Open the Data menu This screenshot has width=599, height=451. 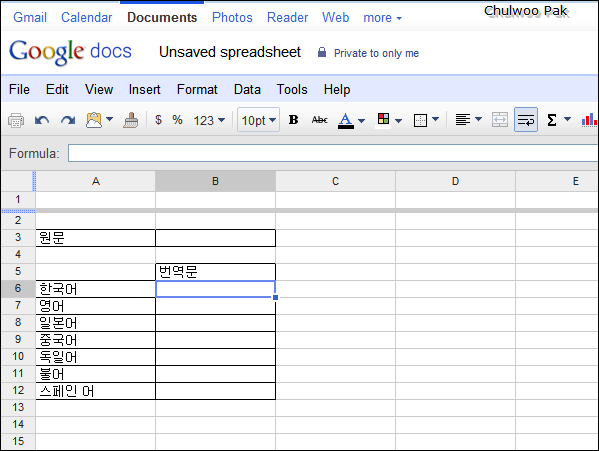pos(247,89)
